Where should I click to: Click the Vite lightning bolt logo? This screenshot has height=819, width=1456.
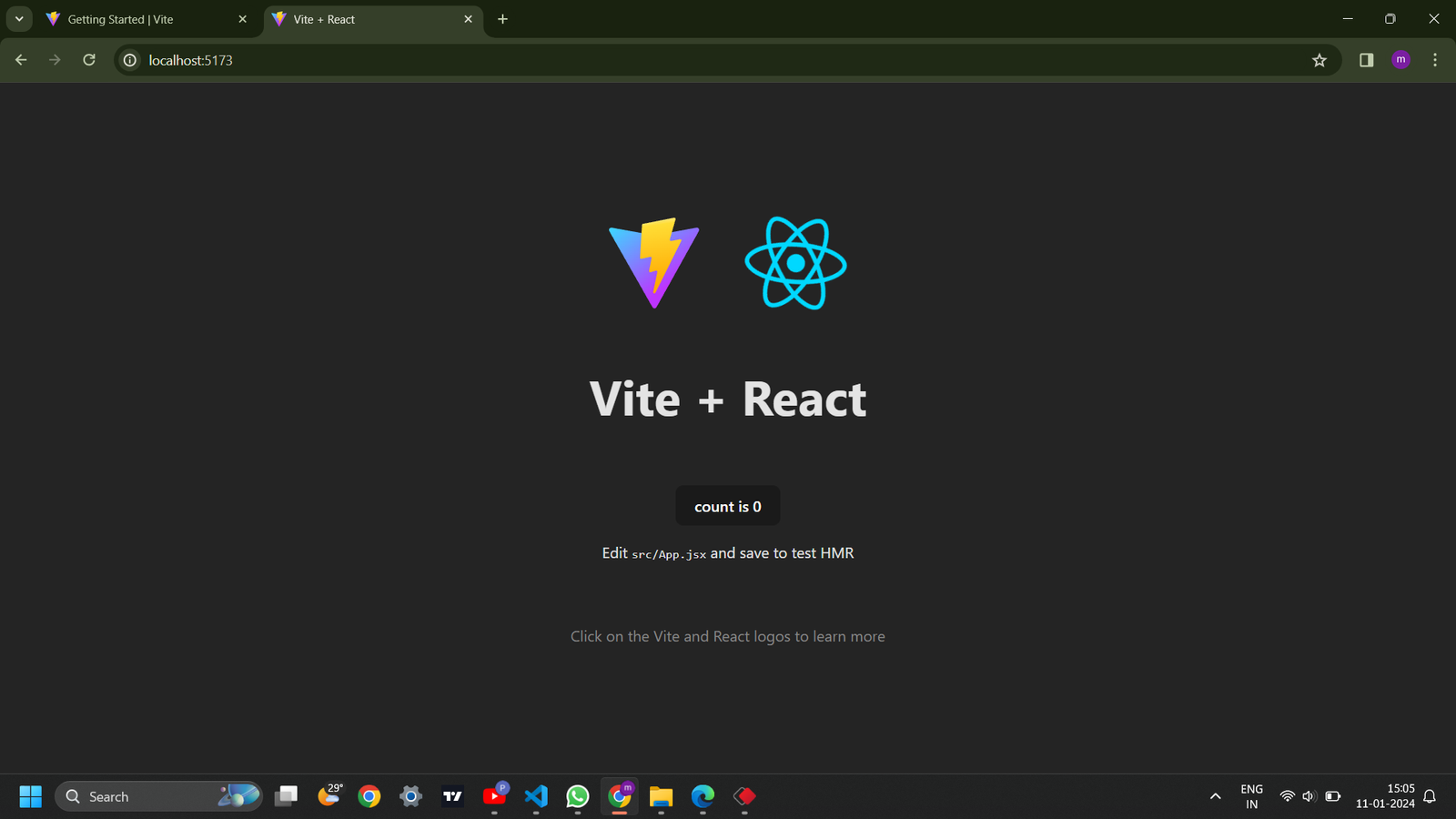(x=653, y=263)
